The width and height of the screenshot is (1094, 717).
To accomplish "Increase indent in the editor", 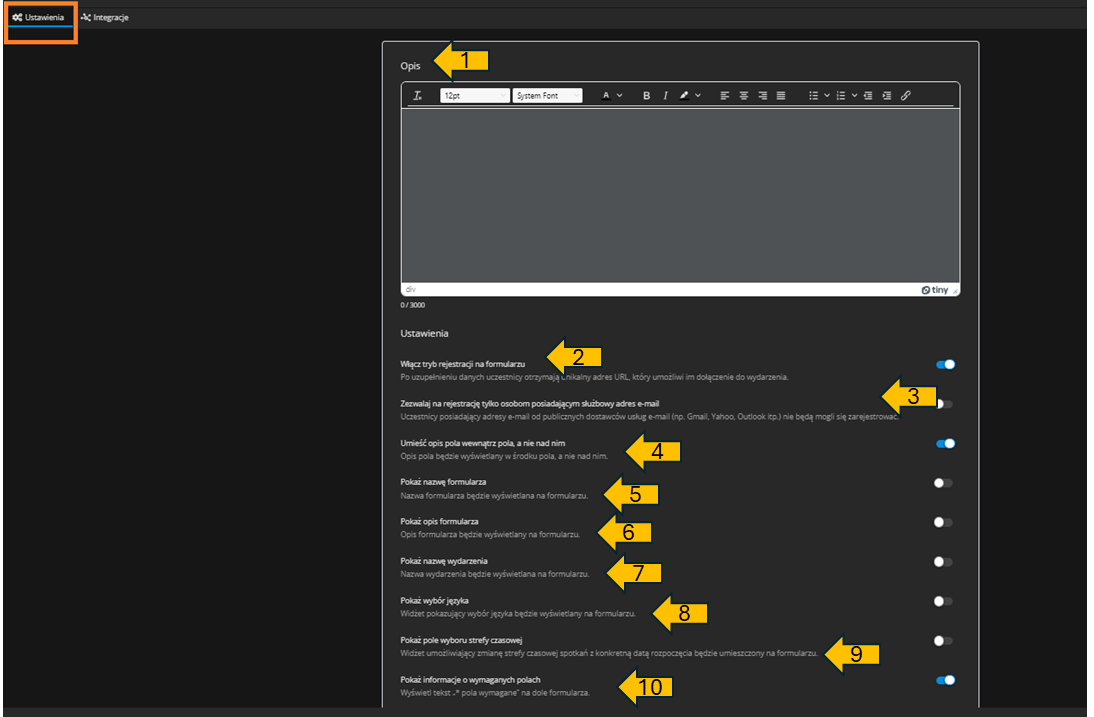I will [887, 96].
